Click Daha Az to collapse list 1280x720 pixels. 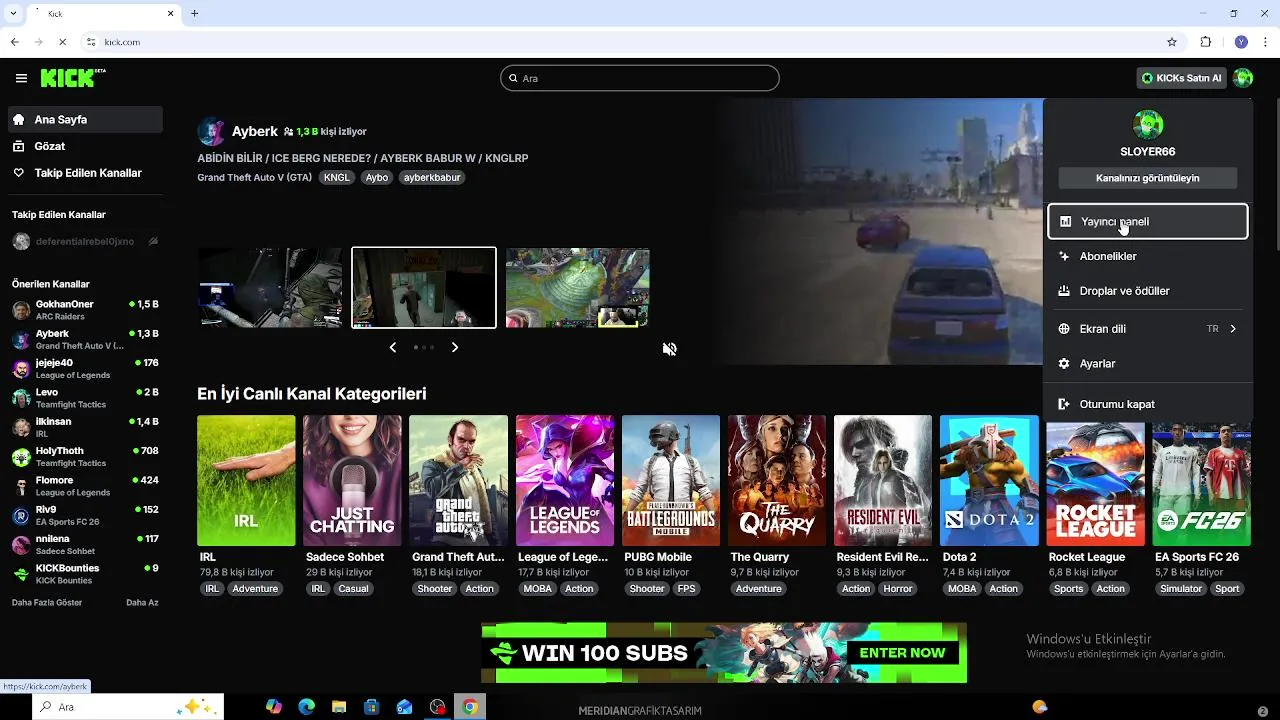pos(142,603)
